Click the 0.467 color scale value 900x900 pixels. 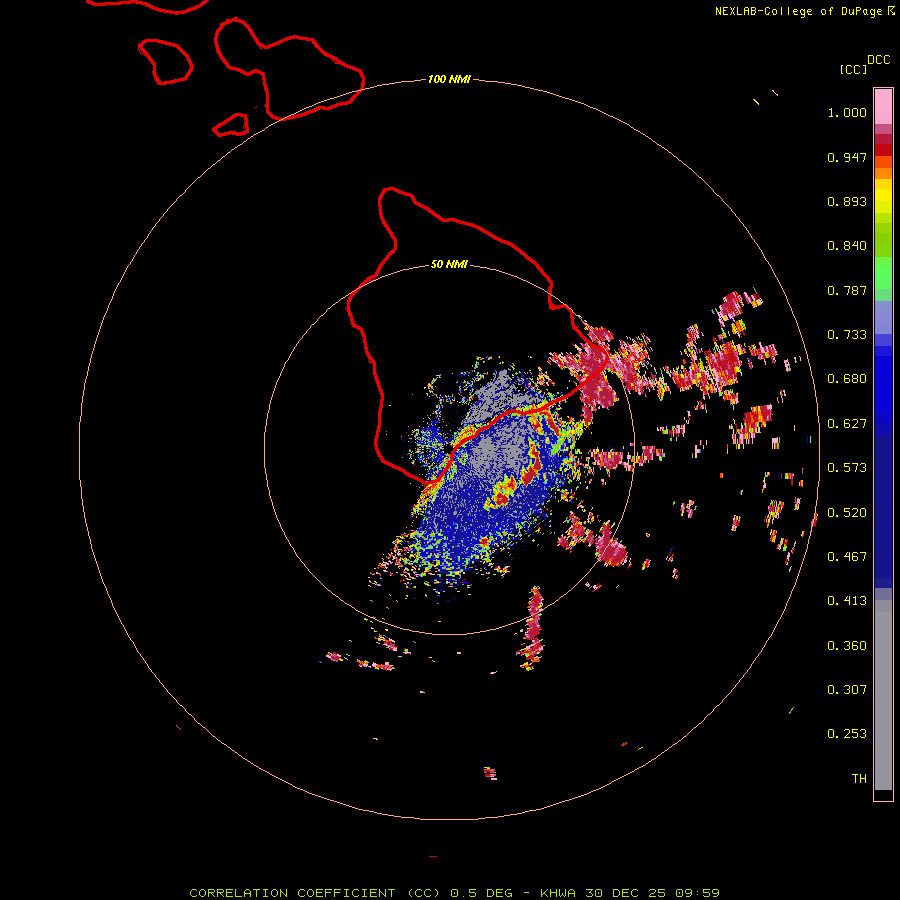847,557
